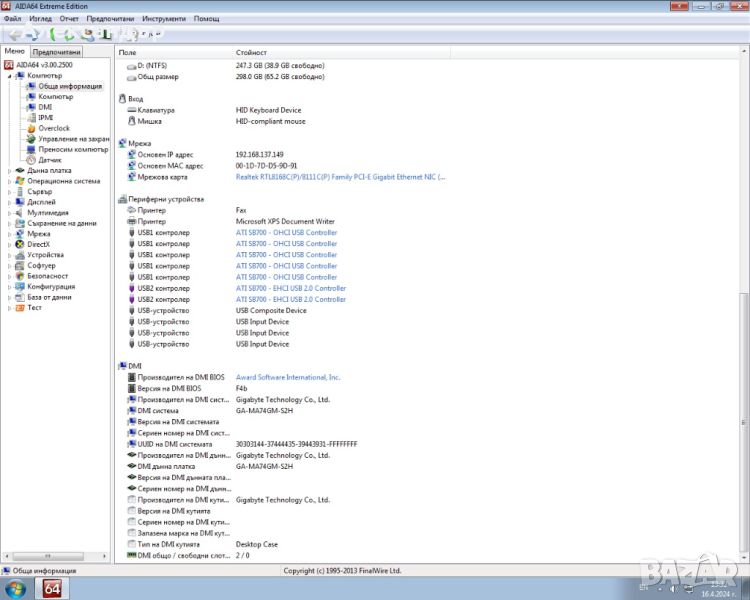Click the Стойност column header
This screenshot has width=750, height=600.
tap(251, 52)
